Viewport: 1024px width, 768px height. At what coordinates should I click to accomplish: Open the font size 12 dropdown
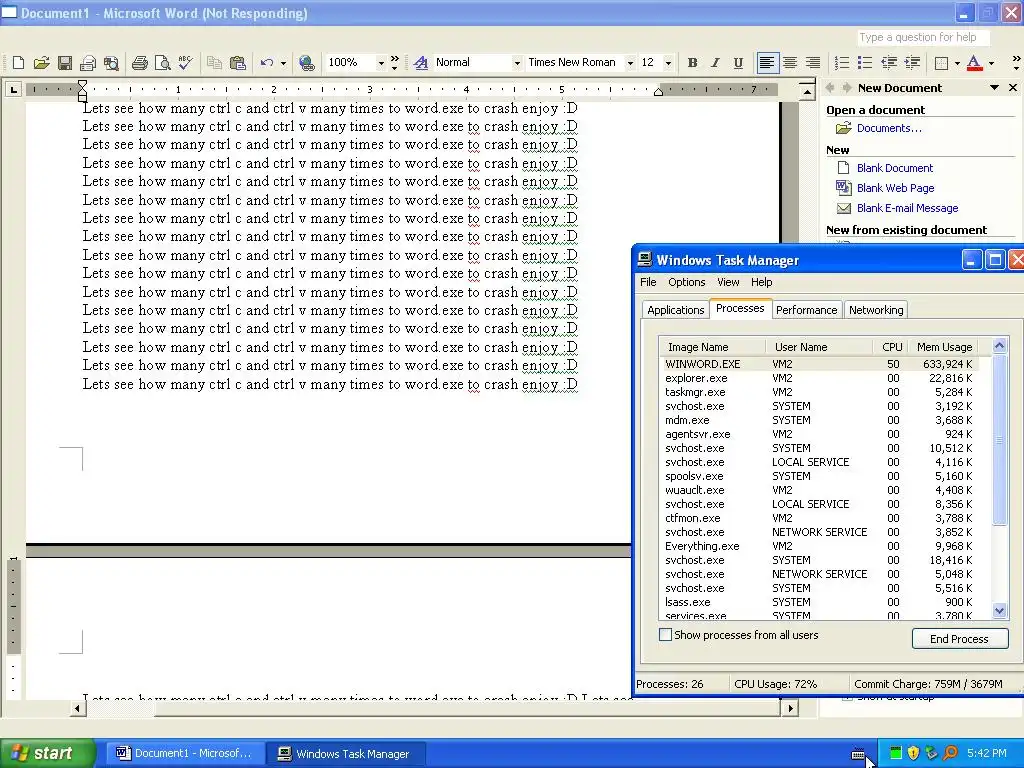(668, 63)
